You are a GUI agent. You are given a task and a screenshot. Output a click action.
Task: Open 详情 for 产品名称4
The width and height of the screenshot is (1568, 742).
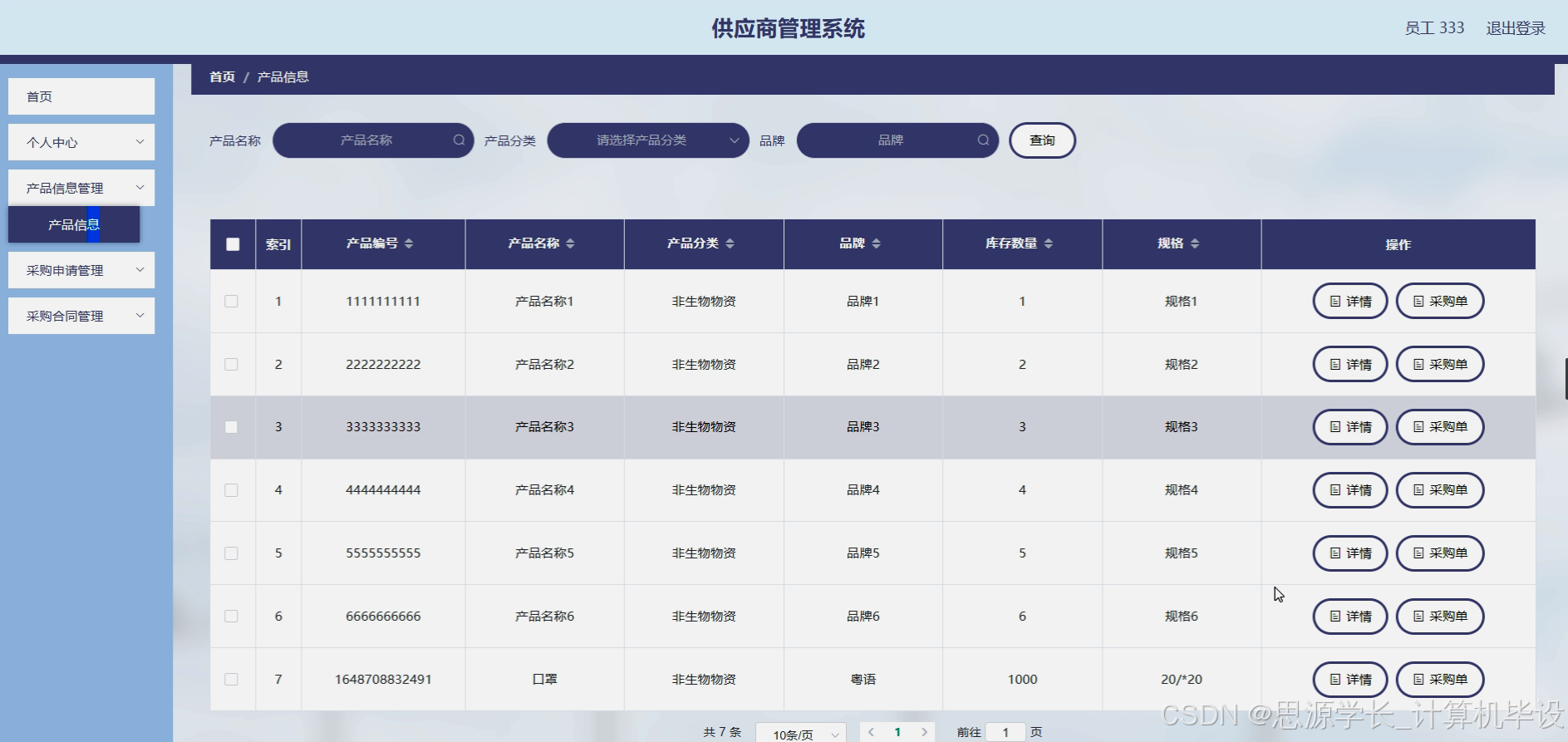[x=1350, y=490]
